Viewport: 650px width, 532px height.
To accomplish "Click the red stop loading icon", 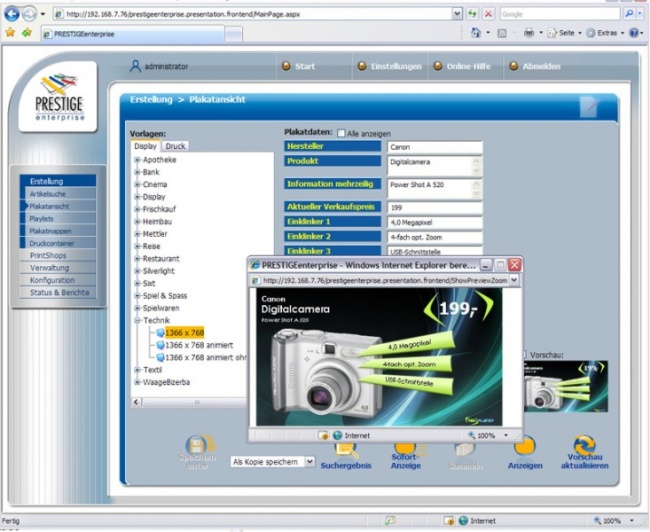I will [488, 14].
